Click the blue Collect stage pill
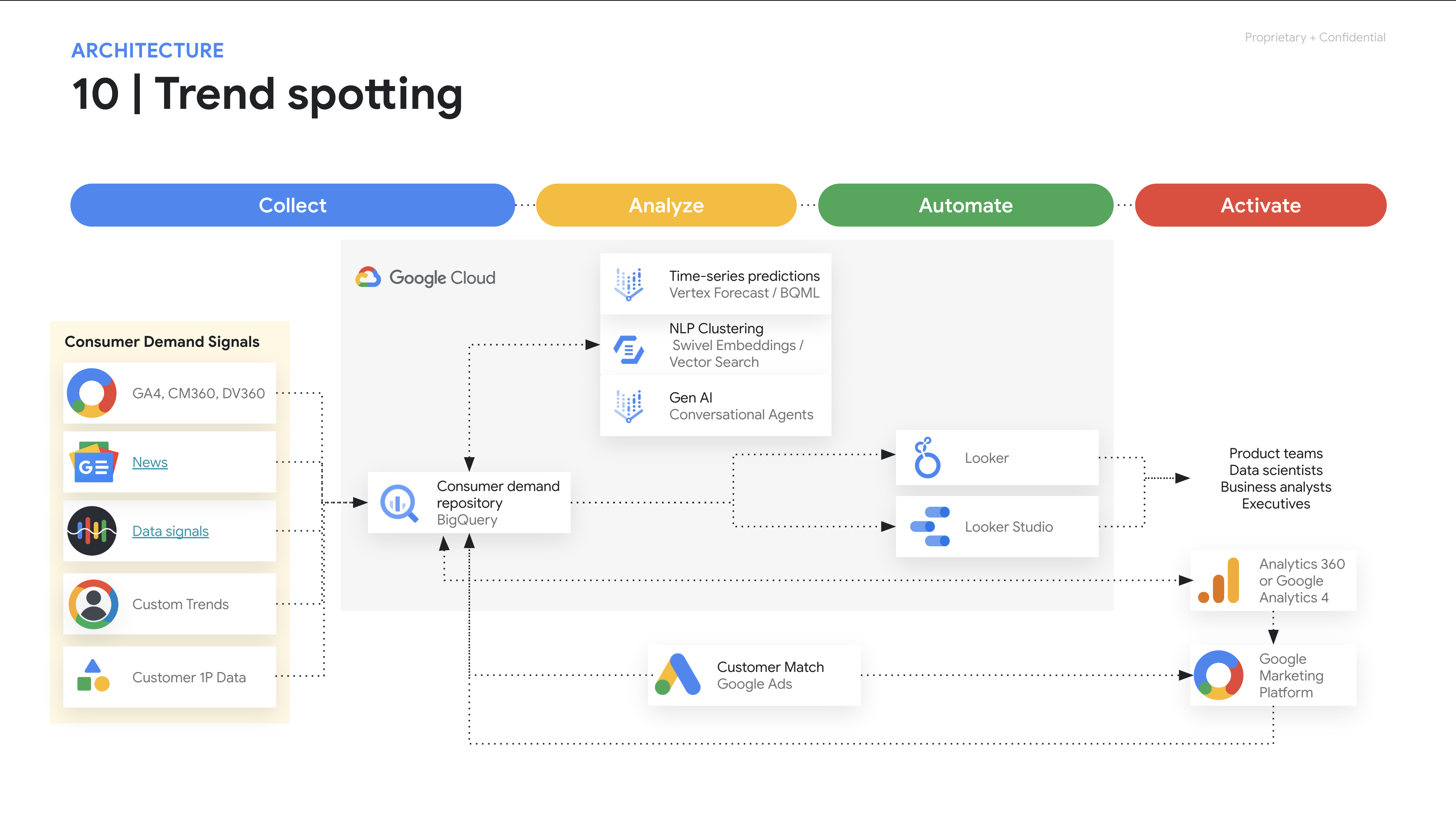The height and width of the screenshot is (820, 1456). point(292,205)
